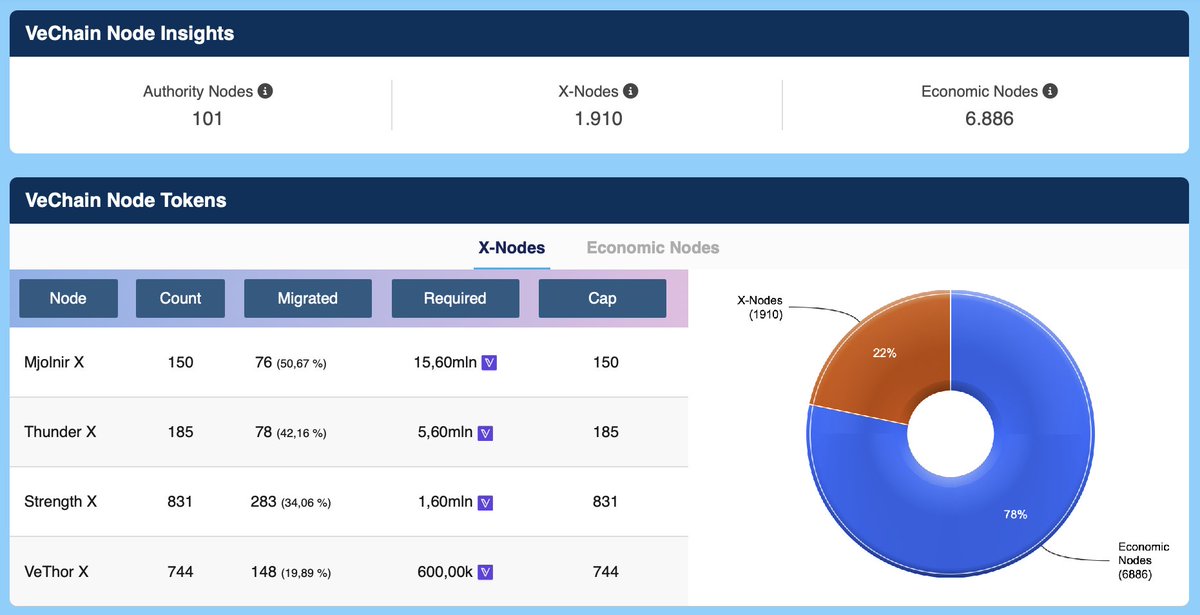Click the info icon beside Economic Nodes heading
This screenshot has width=1200, height=615.
tap(1050, 91)
